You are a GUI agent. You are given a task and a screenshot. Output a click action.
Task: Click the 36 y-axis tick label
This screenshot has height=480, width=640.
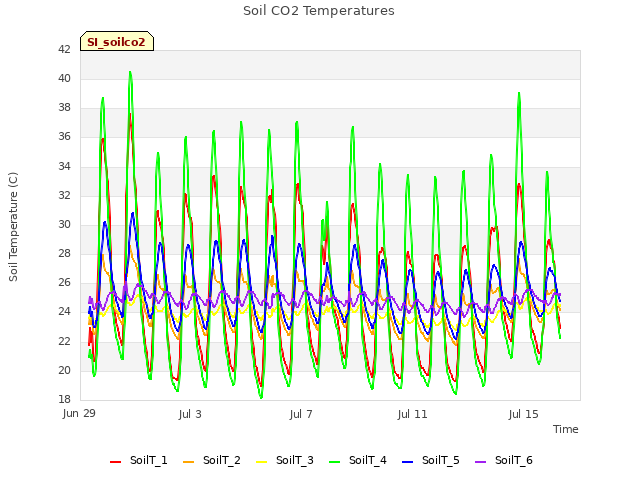[64, 137]
